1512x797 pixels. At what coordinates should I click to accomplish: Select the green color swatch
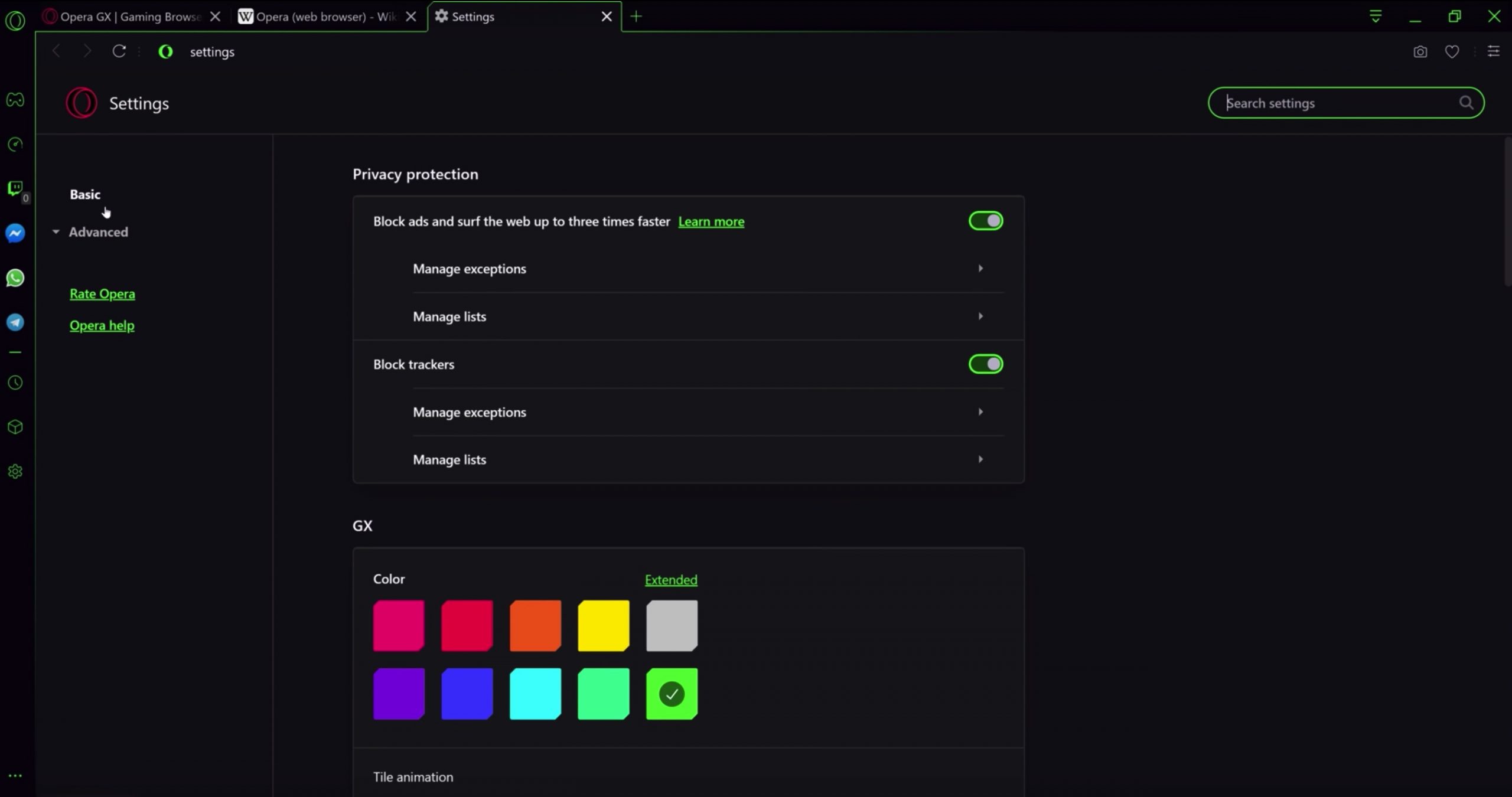tap(670, 694)
